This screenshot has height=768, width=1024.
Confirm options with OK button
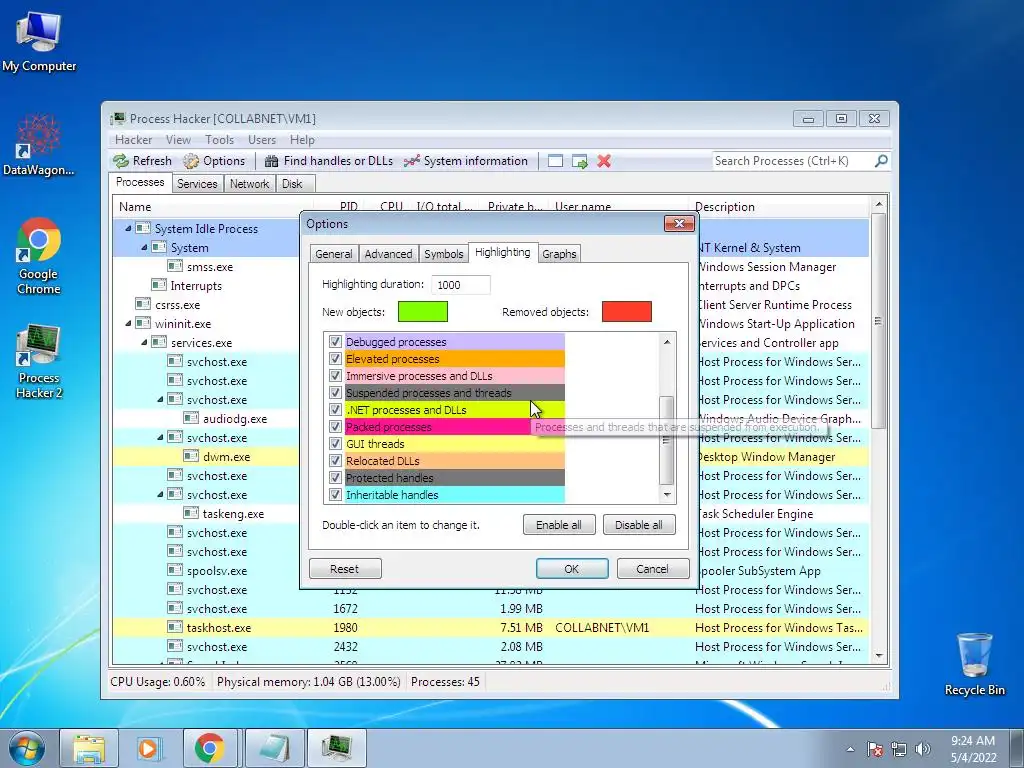tap(571, 569)
